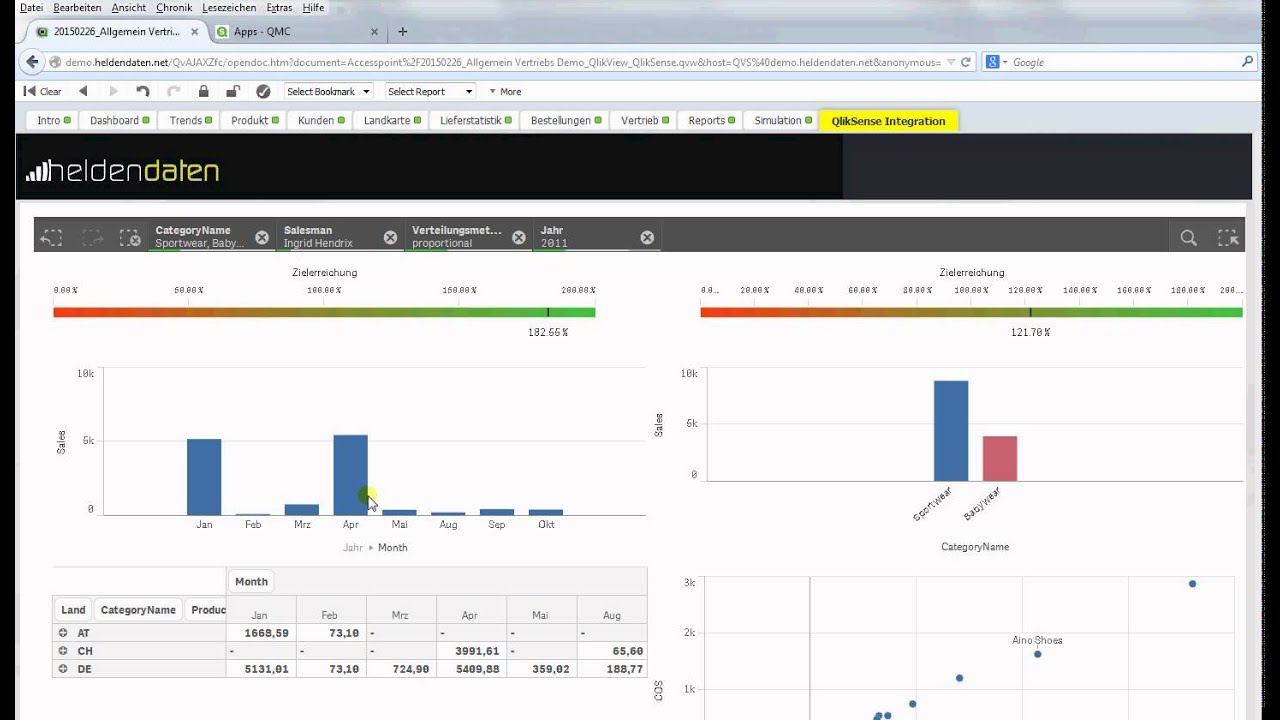Image resolution: width=1280 pixels, height=720 pixels.
Task: Click the 182.55% Zielerreichung gauge bar
Action: pos(324,312)
